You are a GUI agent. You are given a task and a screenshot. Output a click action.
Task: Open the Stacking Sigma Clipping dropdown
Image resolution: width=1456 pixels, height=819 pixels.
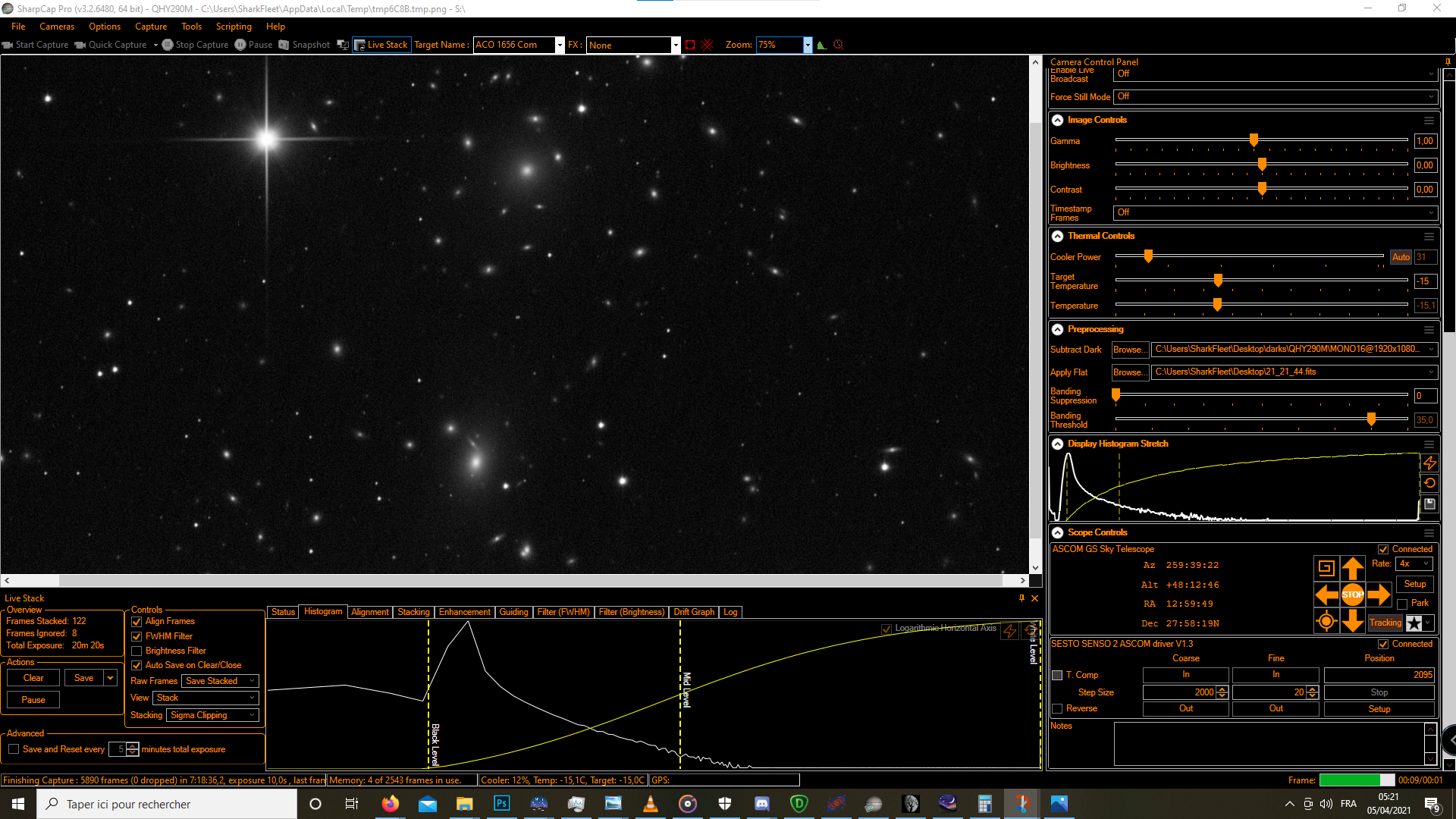212,715
